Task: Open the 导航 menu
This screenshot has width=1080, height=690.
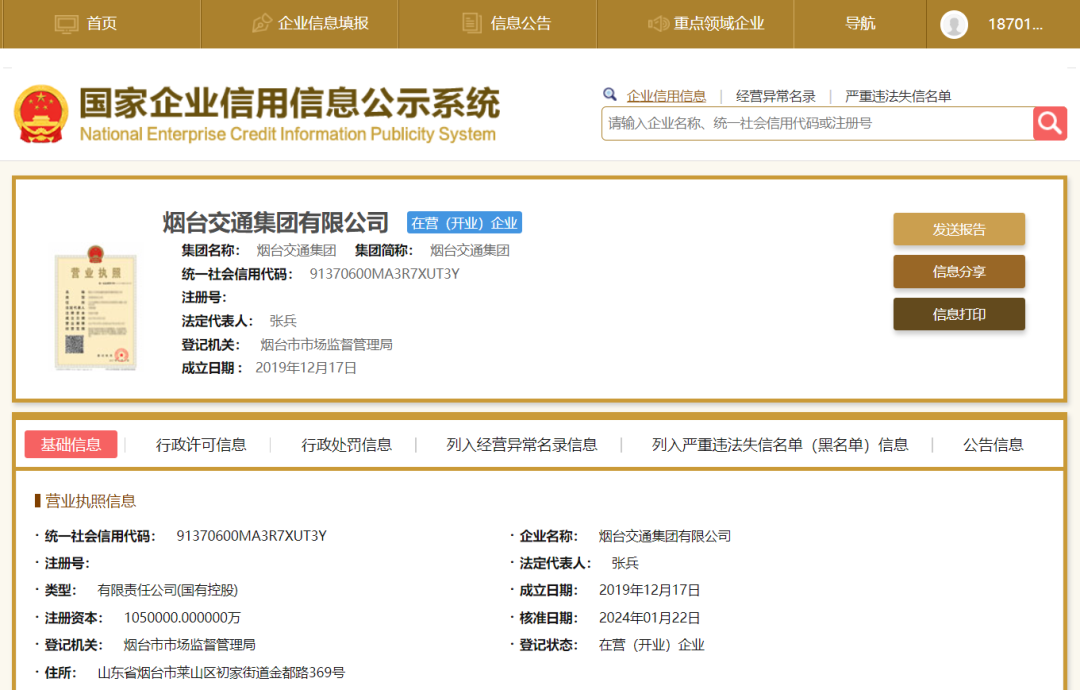Action: pos(860,23)
